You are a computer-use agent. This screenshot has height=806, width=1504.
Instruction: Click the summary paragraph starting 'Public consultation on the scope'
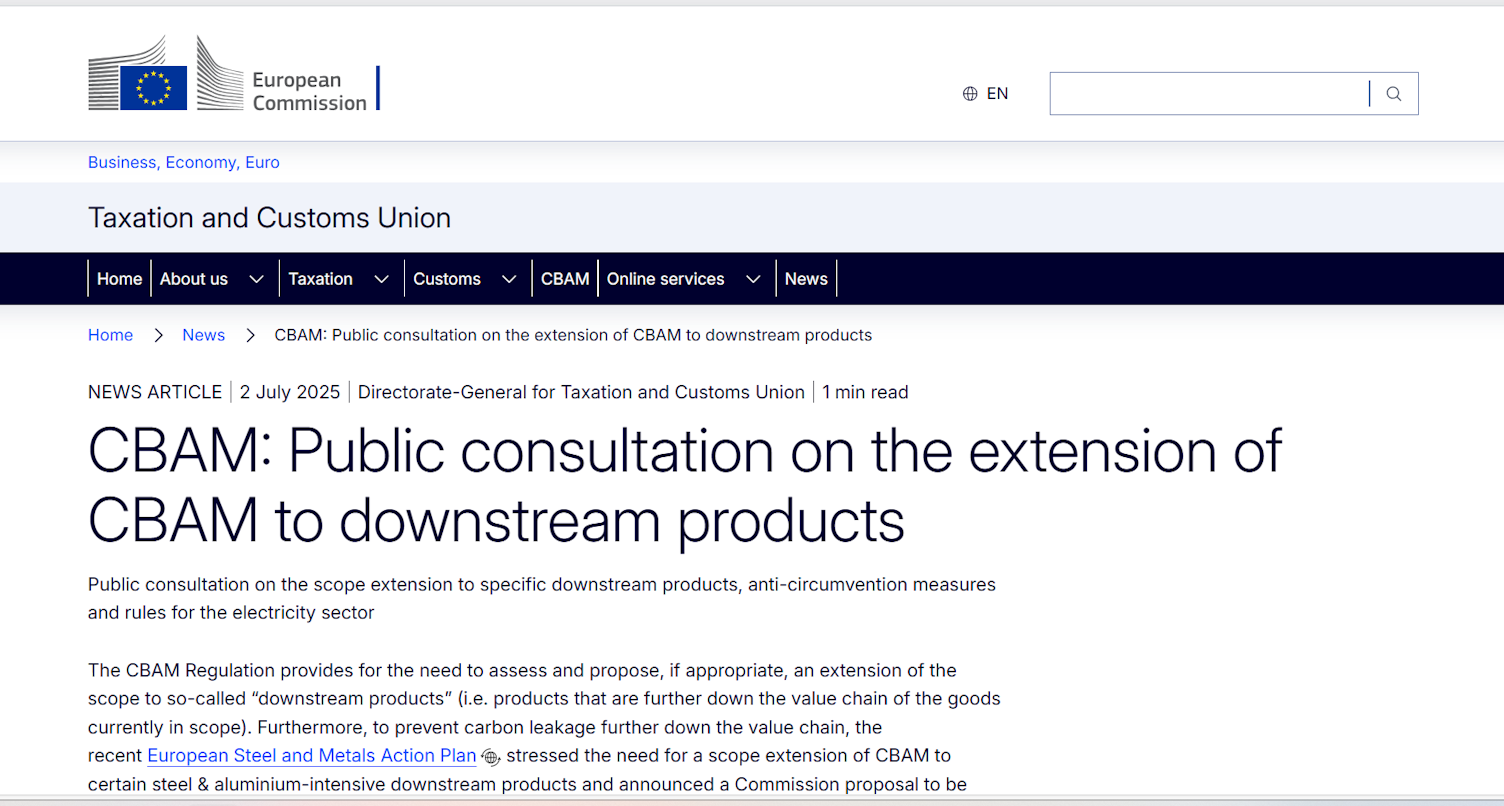click(x=542, y=598)
